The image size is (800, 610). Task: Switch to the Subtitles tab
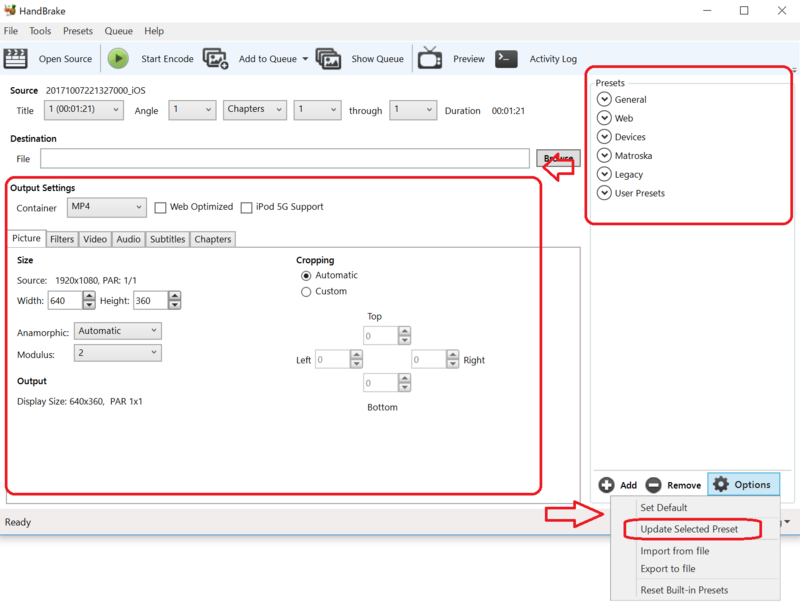coord(167,239)
